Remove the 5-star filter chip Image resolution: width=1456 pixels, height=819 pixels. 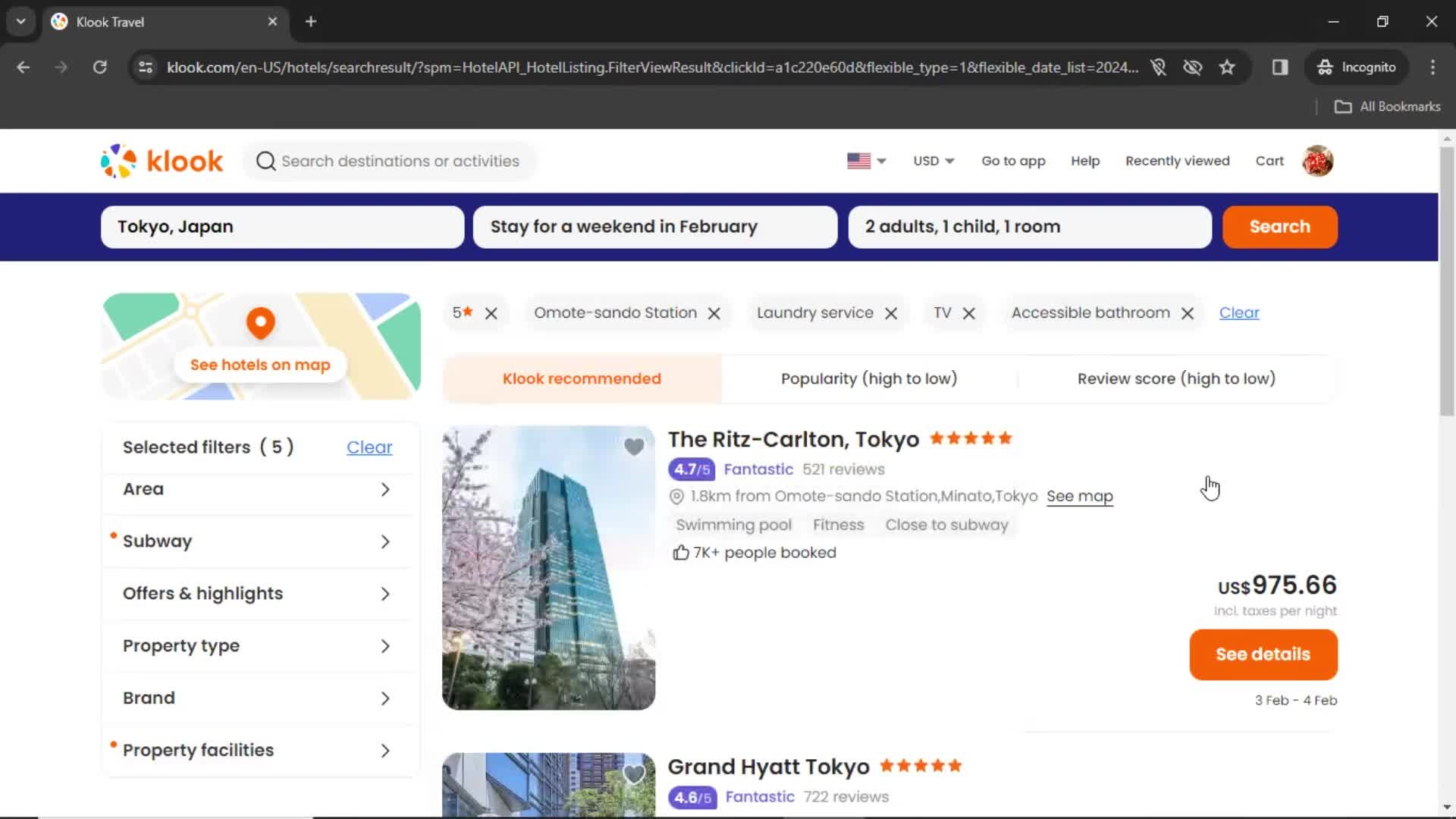tap(491, 313)
